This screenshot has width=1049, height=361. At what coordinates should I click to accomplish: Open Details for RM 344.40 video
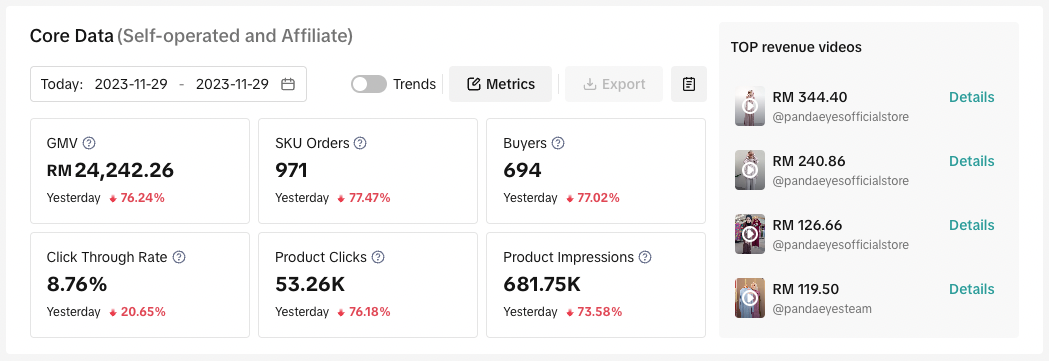[971, 97]
